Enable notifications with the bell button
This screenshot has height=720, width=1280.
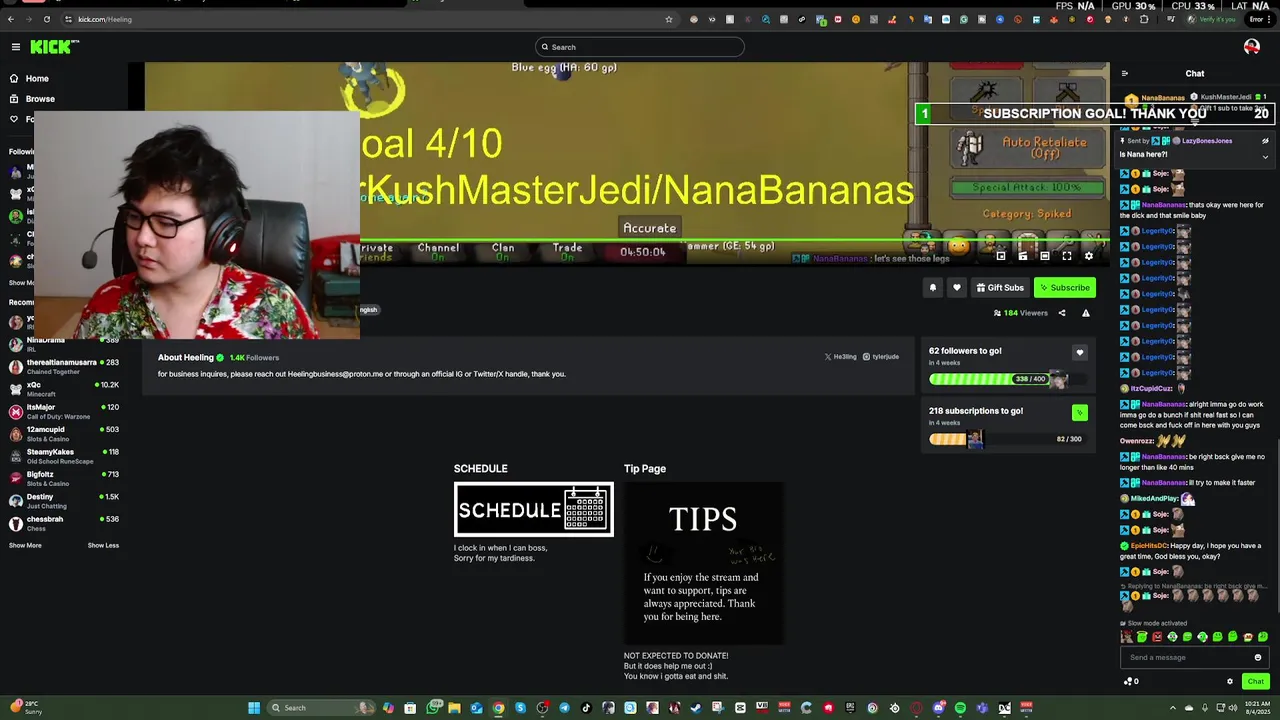[x=932, y=288]
